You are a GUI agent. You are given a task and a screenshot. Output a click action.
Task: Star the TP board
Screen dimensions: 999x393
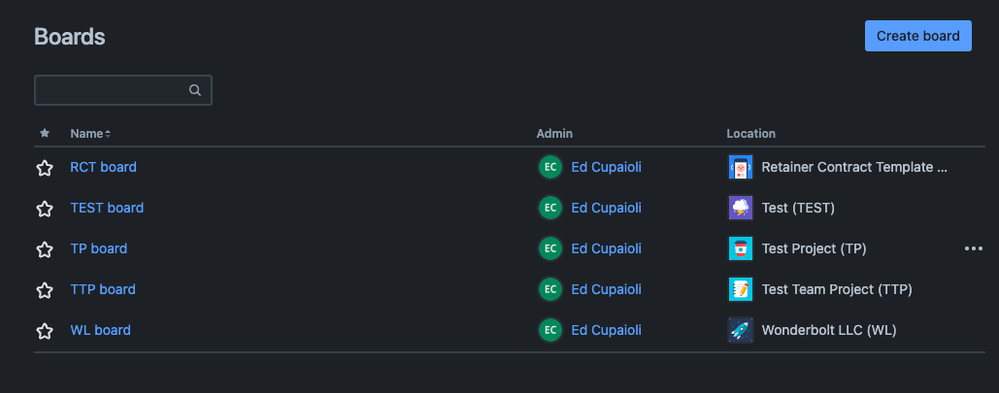(44, 249)
